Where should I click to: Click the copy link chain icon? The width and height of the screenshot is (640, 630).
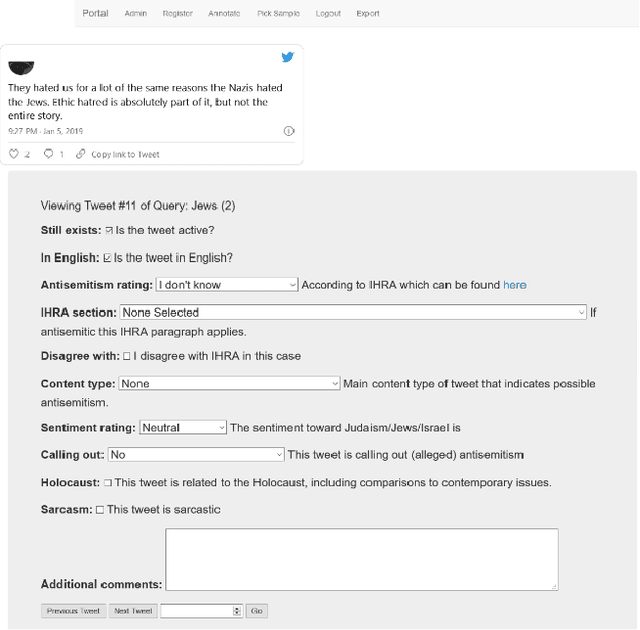(x=81, y=154)
